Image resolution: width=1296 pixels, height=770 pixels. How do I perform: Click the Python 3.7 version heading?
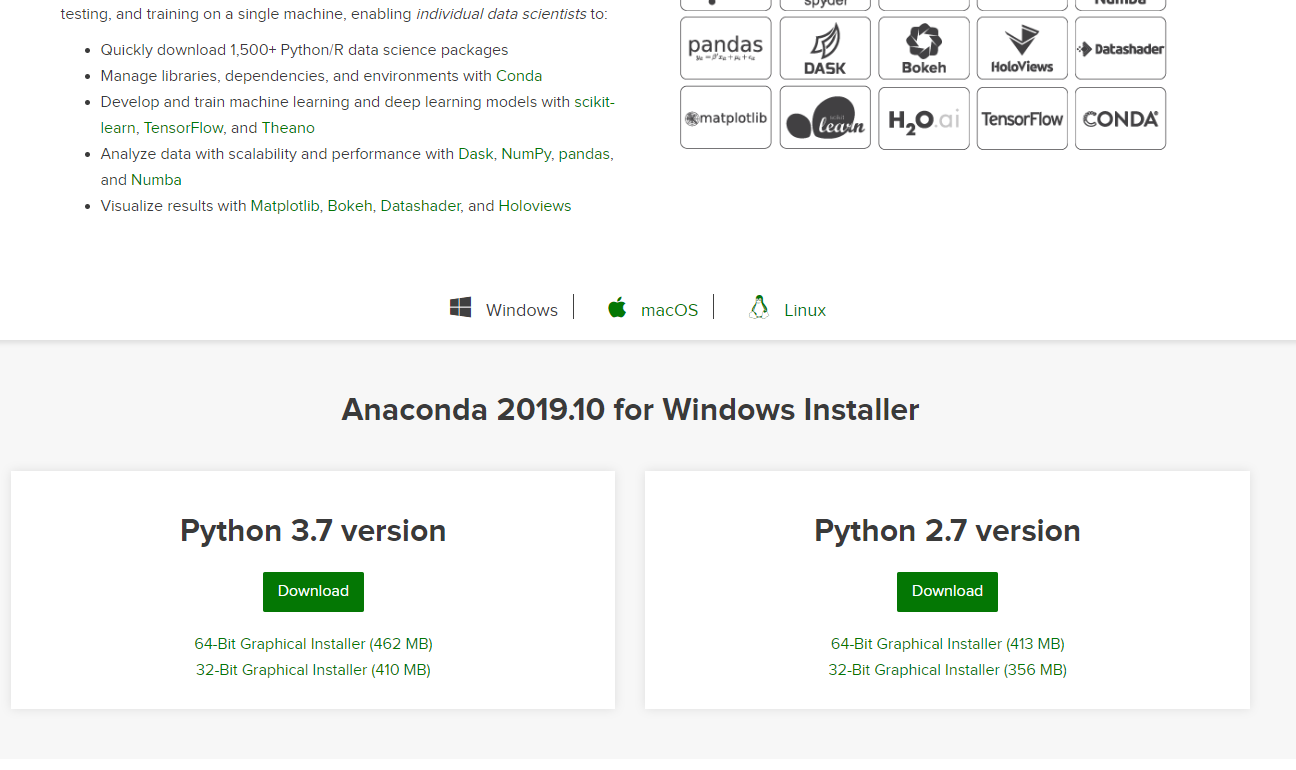pos(313,531)
